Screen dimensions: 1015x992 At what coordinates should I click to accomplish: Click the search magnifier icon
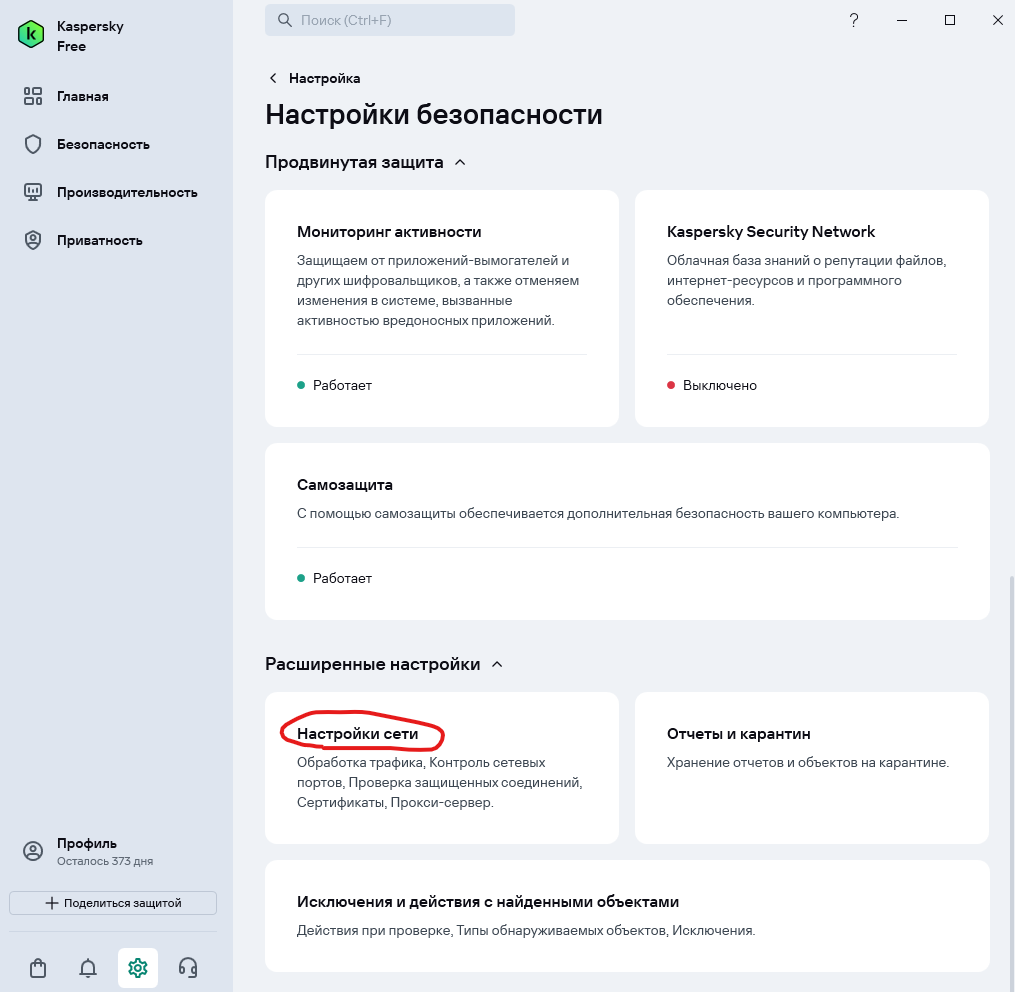click(285, 20)
